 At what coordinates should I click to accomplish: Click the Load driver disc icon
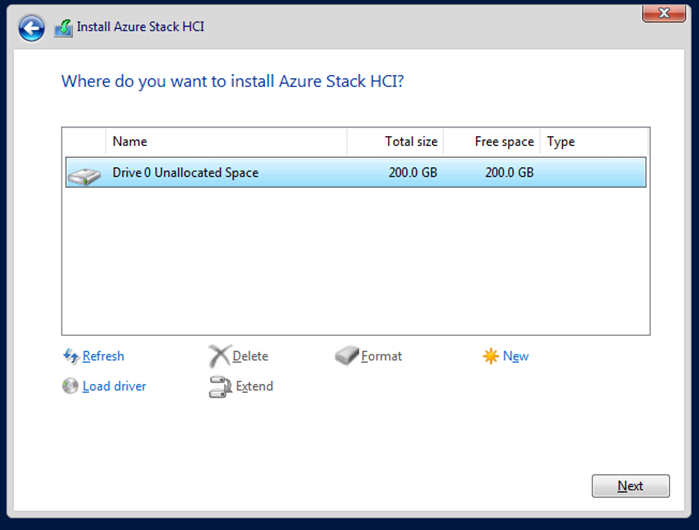click(x=70, y=386)
